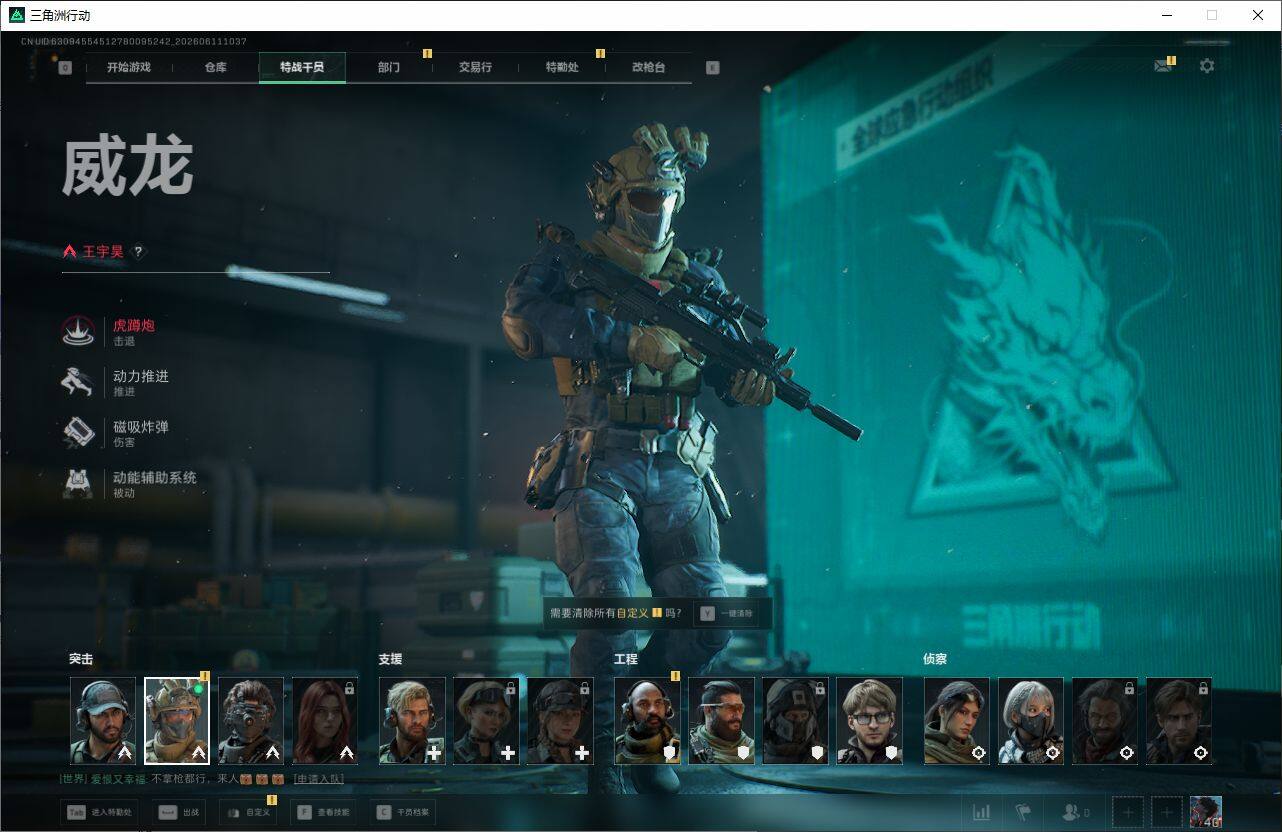Open the settings gear
The width and height of the screenshot is (1282, 832).
click(x=1207, y=66)
